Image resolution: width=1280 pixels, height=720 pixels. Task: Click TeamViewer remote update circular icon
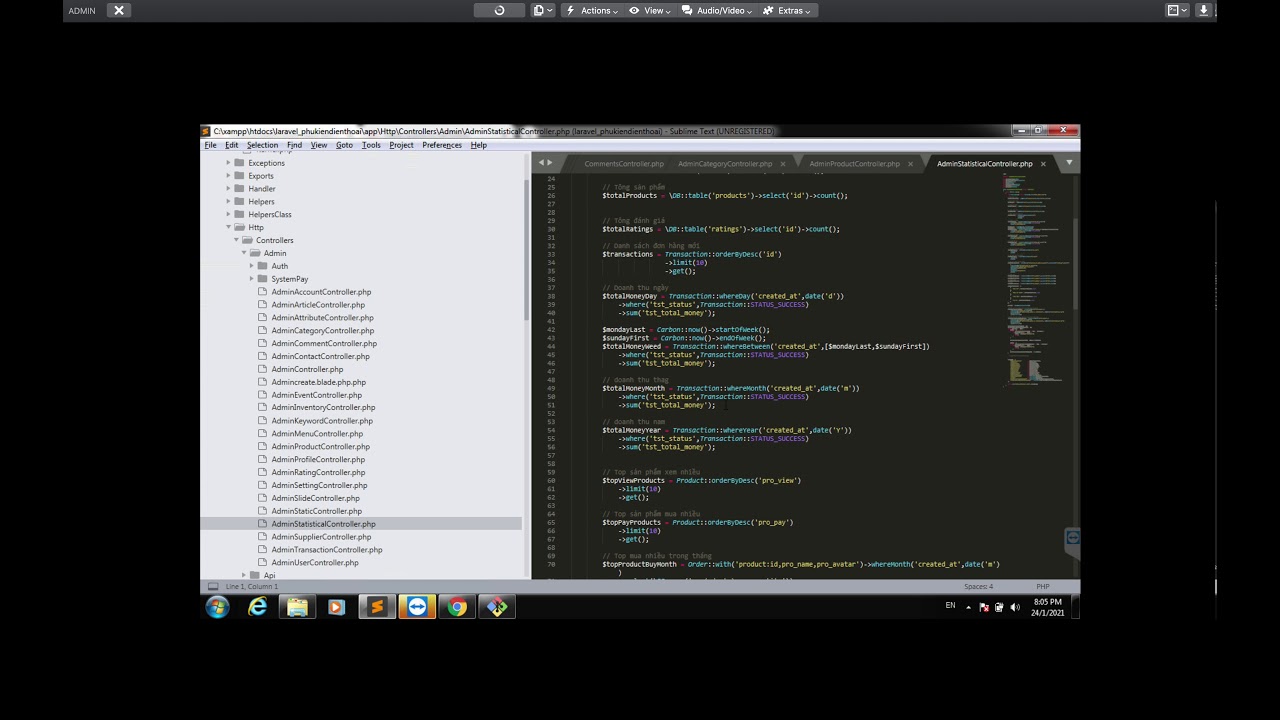click(x=500, y=10)
